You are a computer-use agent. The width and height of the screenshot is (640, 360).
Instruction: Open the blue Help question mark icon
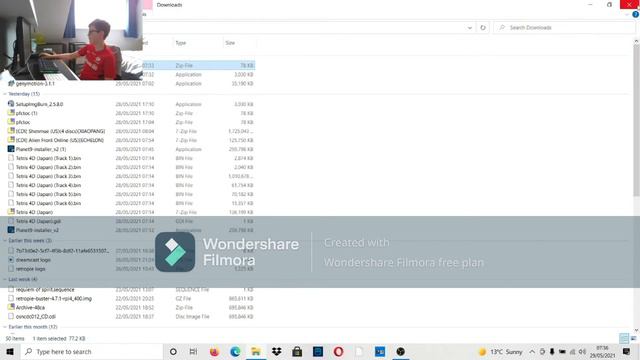pos(636,14)
